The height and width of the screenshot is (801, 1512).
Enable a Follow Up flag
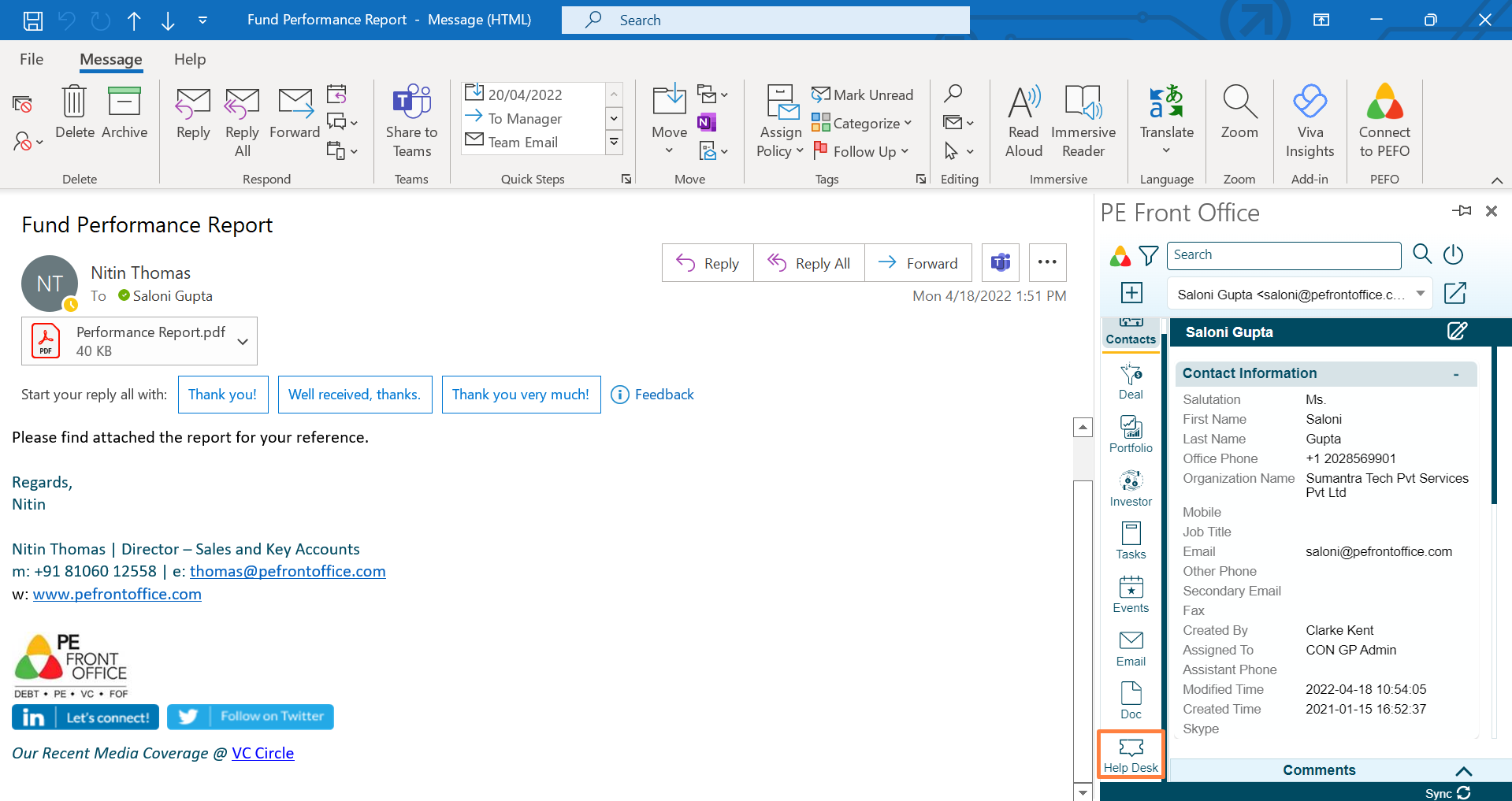(857, 151)
